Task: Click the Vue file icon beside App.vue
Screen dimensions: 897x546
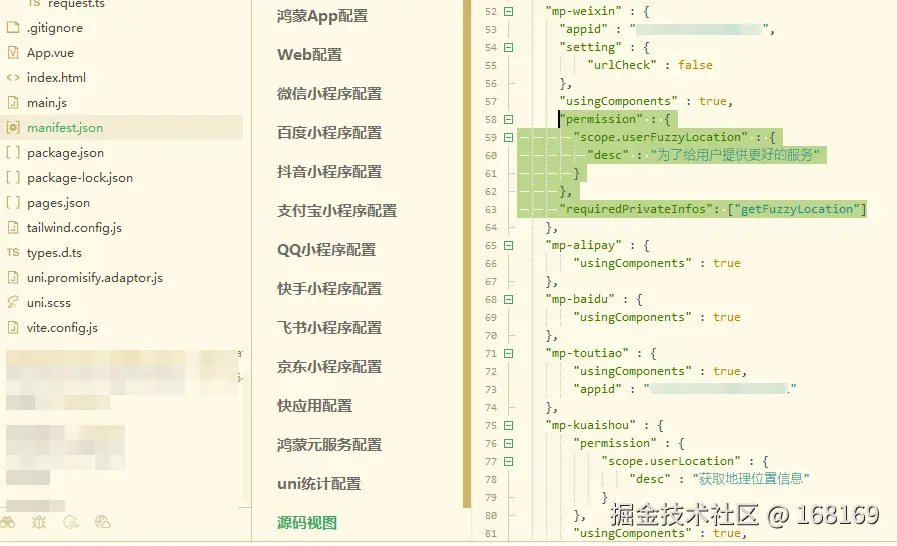Action: (13, 53)
